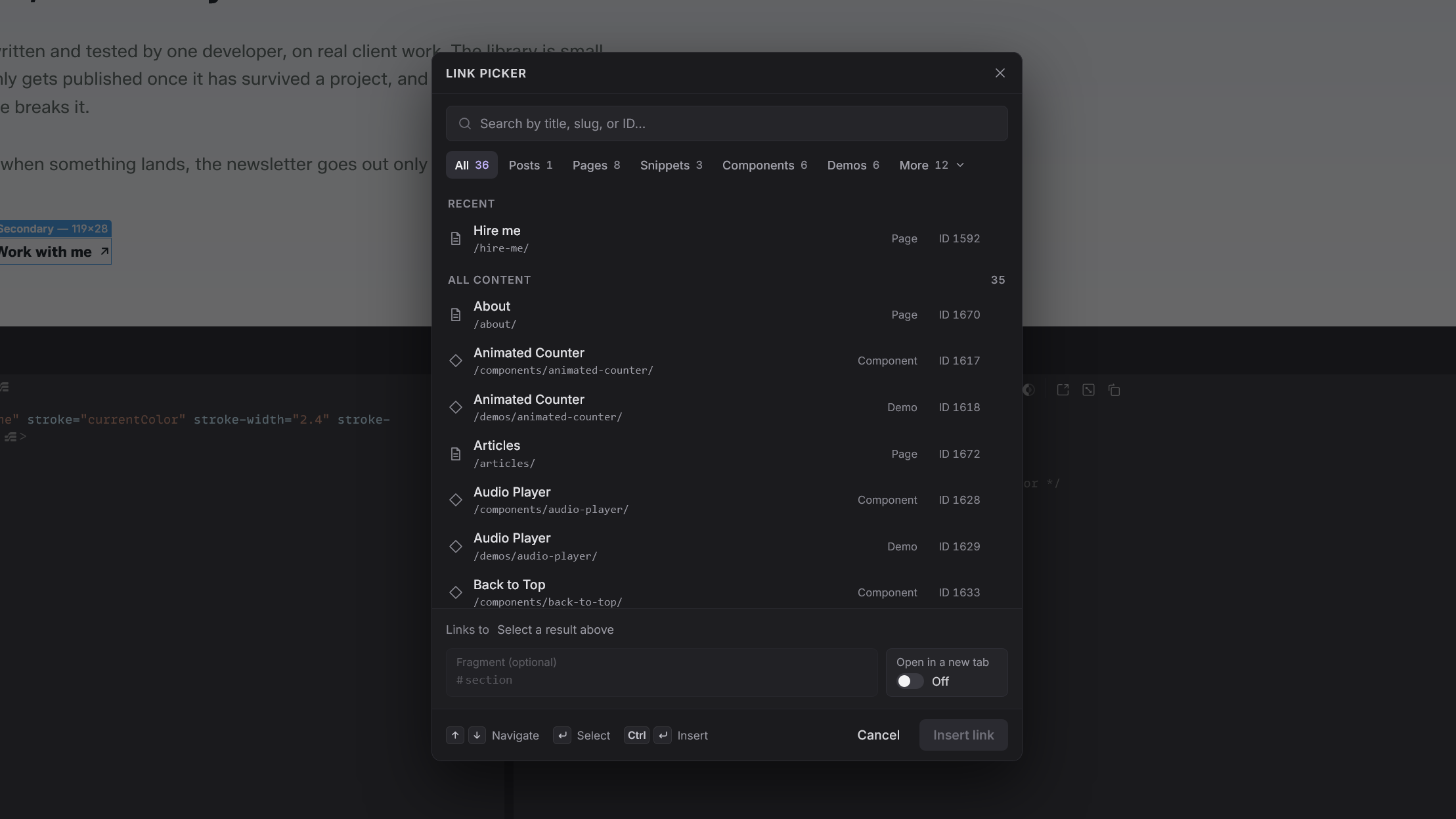The height and width of the screenshot is (819, 1456).
Task: Select /demos/animated-counter/ result
Action: [726, 407]
